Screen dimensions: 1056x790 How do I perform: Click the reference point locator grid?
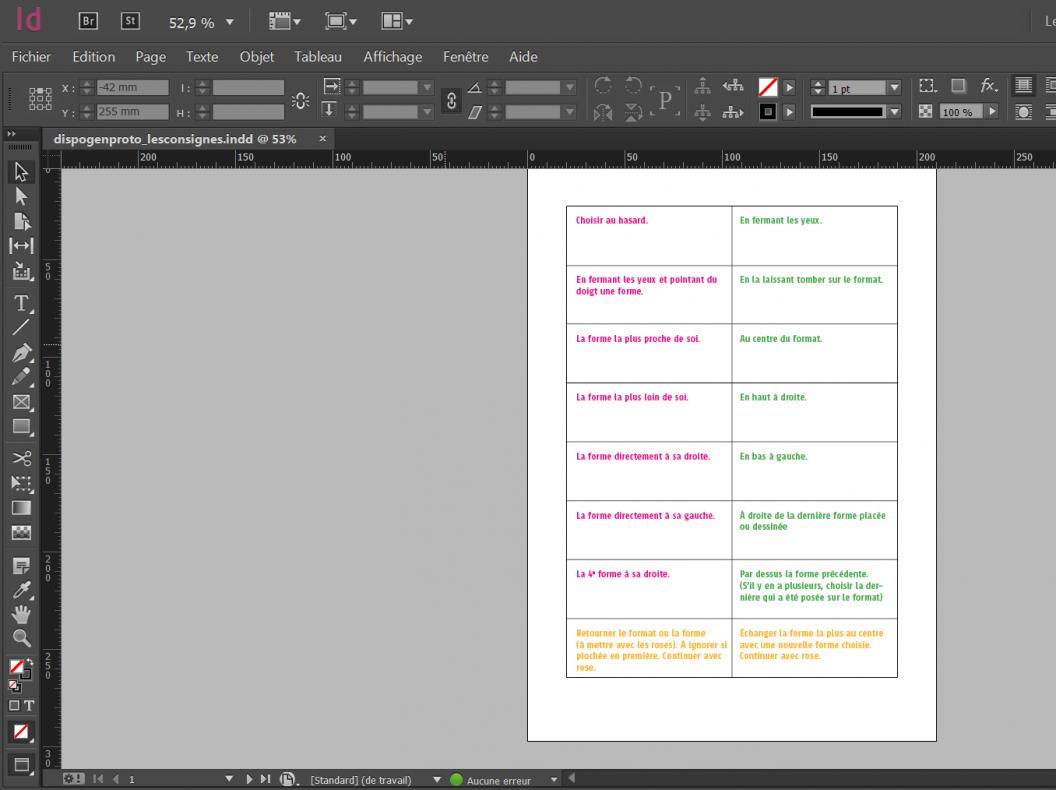[x=40, y=99]
